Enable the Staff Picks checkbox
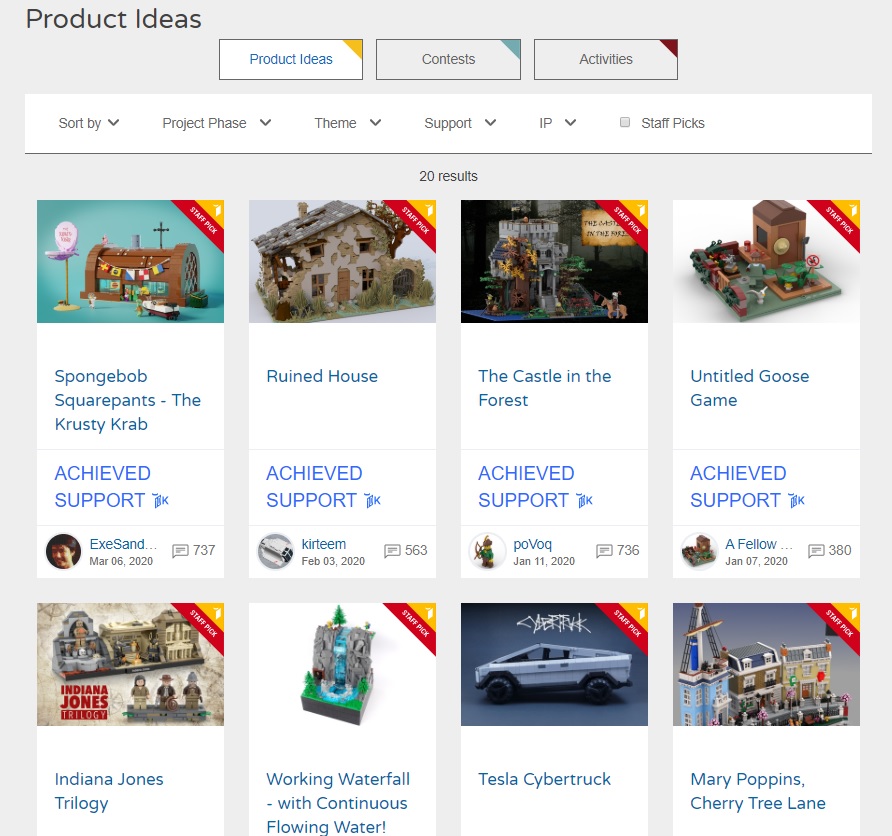The width and height of the screenshot is (892, 836). tap(625, 122)
